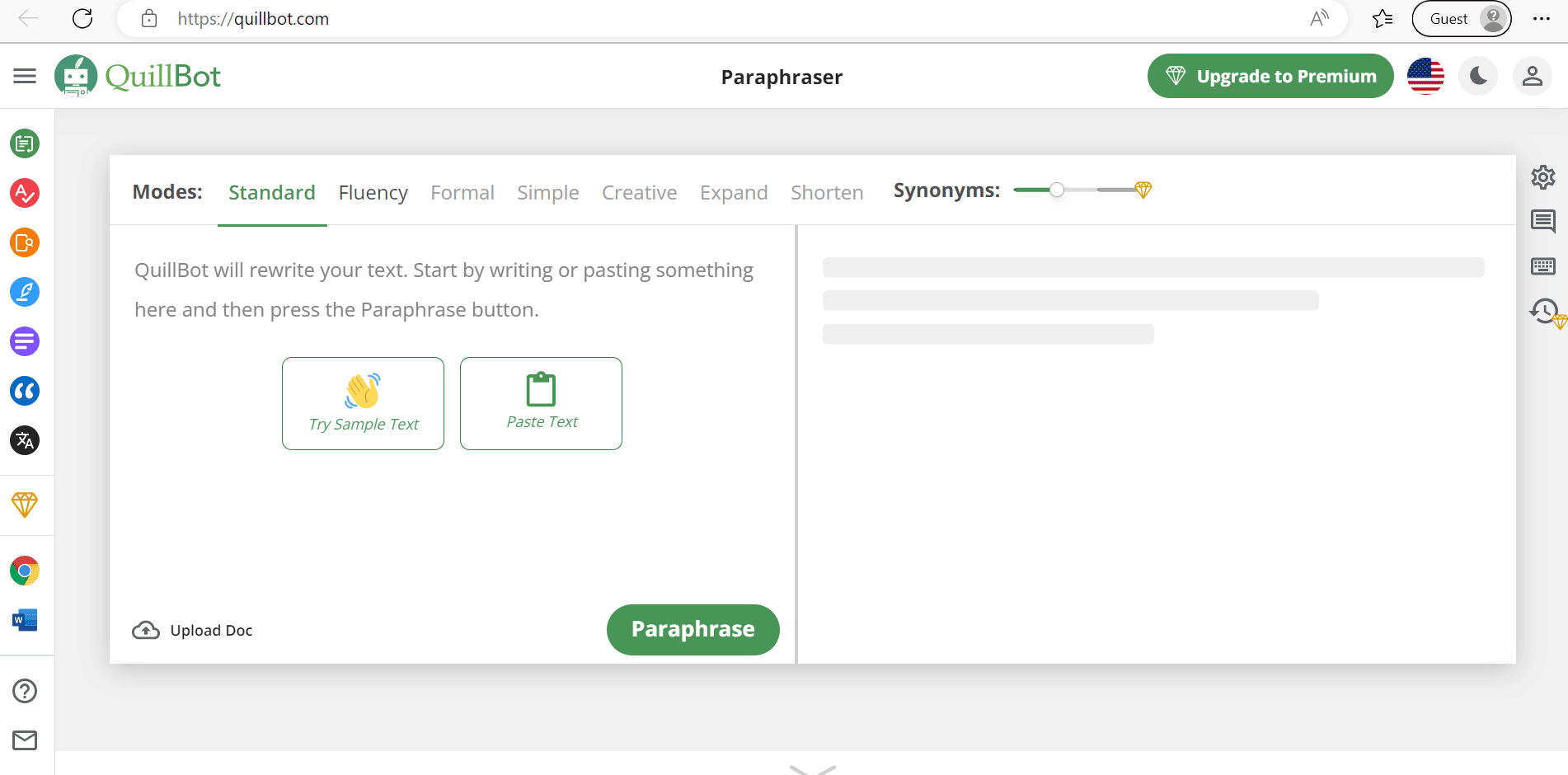Switch to Fluency mode
This screenshot has width=1568, height=775.
373,192
